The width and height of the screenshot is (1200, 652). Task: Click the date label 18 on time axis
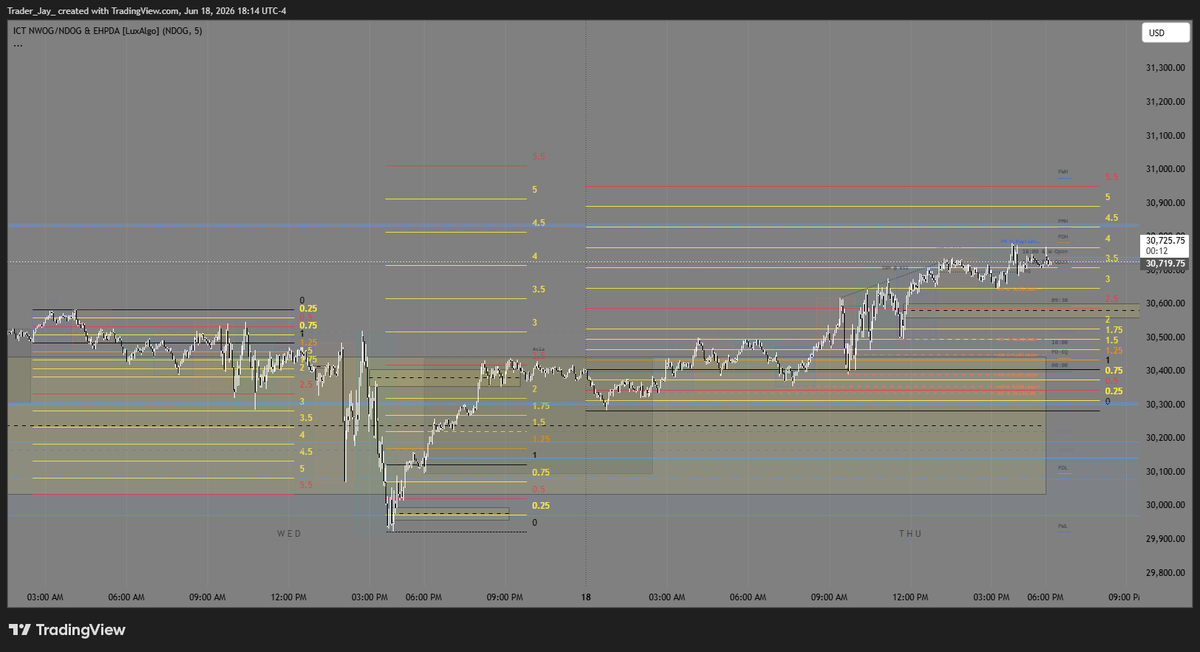(x=586, y=597)
